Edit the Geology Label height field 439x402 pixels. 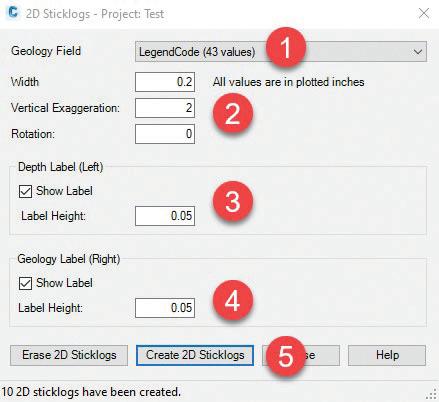point(165,308)
